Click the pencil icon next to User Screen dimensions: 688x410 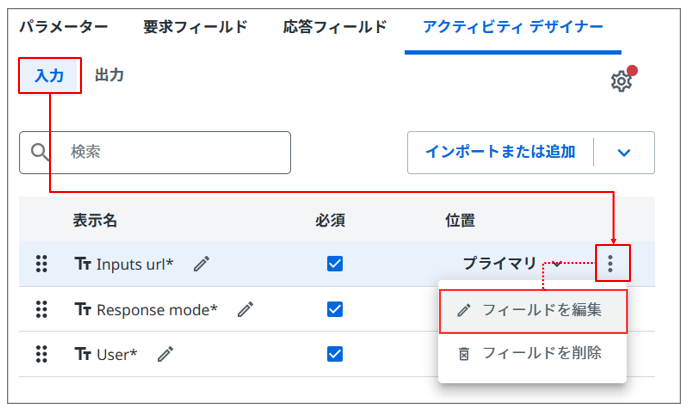coord(166,354)
